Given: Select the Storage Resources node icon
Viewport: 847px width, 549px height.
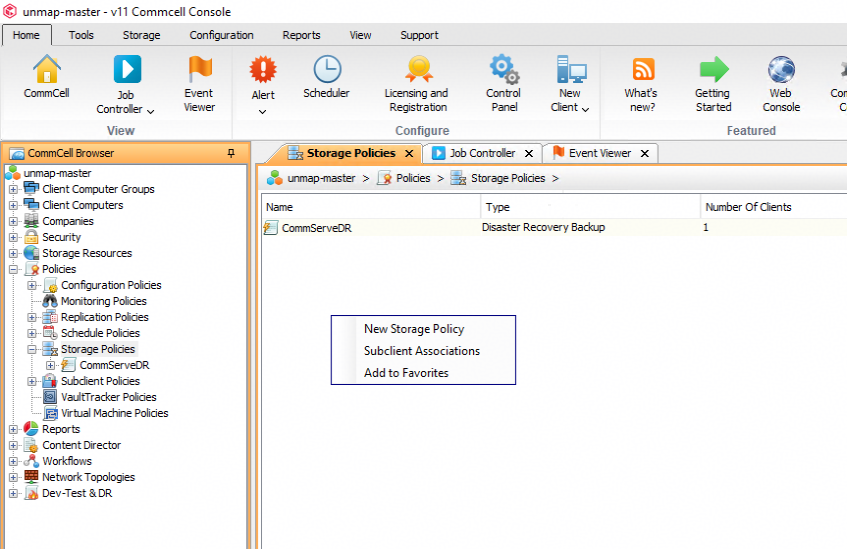Looking at the screenshot, I should pos(31,253).
